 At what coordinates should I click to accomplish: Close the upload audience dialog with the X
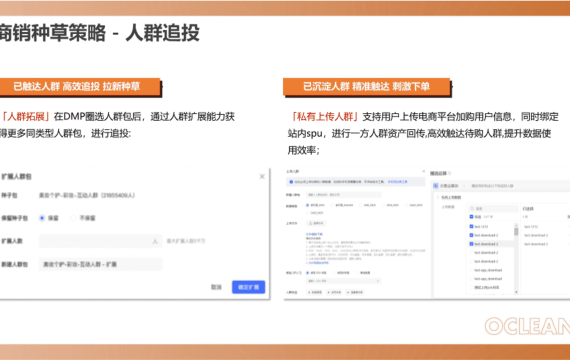(x=424, y=171)
